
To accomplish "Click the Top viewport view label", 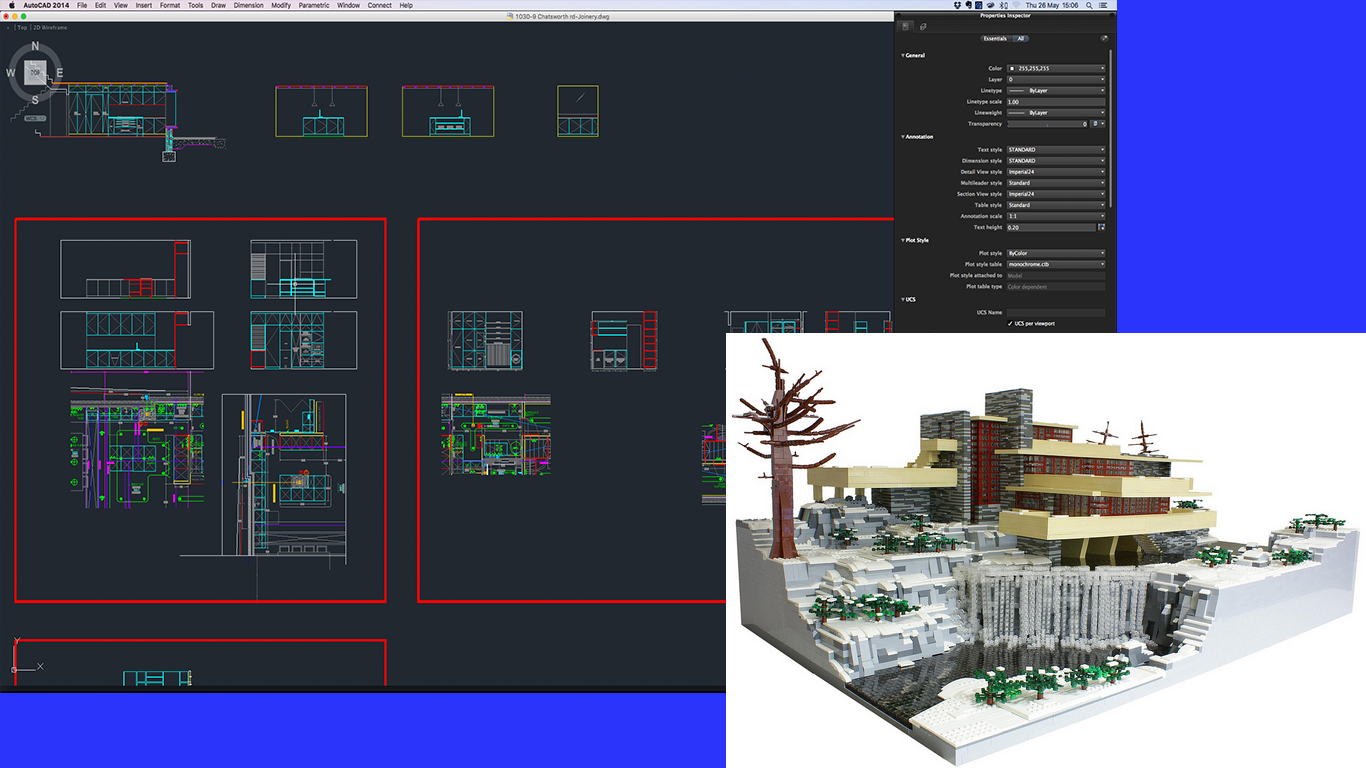I will (22, 28).
